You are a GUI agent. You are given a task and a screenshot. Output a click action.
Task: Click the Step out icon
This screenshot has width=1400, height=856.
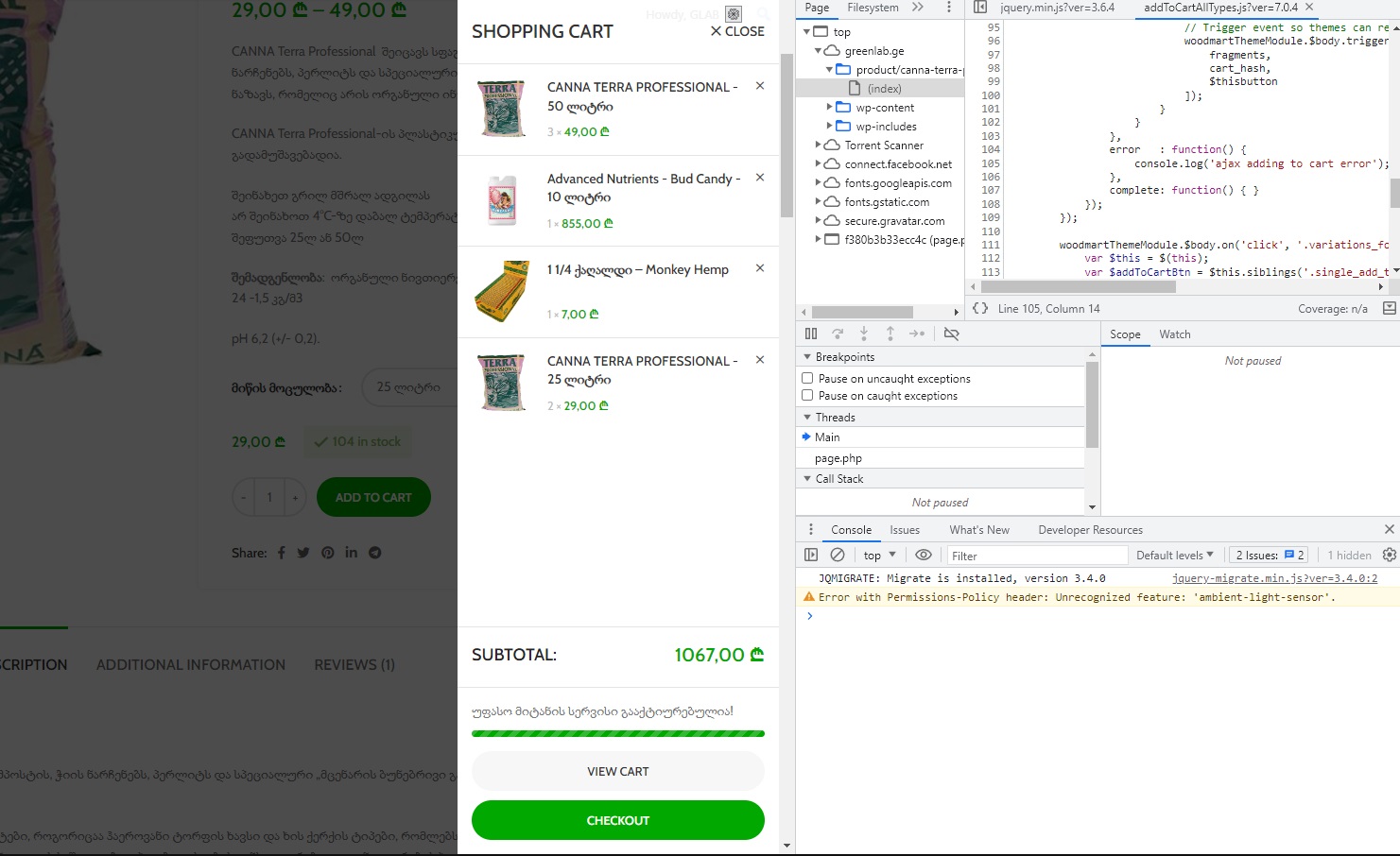point(890,334)
